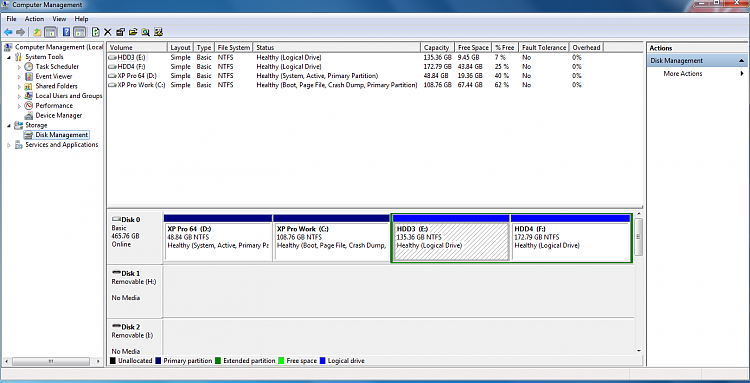This screenshot has height=383, width=750.
Task: Select the Storage node
Action: tap(36, 125)
